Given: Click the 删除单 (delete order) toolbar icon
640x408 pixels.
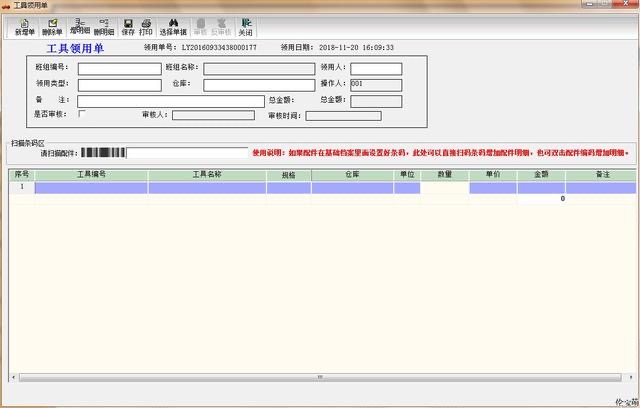Looking at the screenshot, I should coord(51,26).
